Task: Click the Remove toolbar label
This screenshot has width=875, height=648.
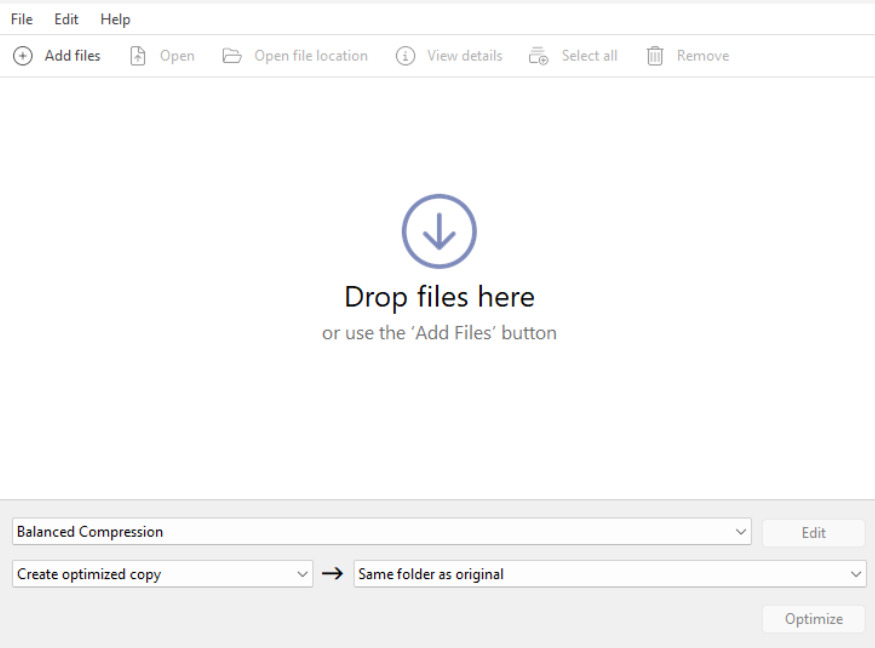Action: click(x=703, y=56)
